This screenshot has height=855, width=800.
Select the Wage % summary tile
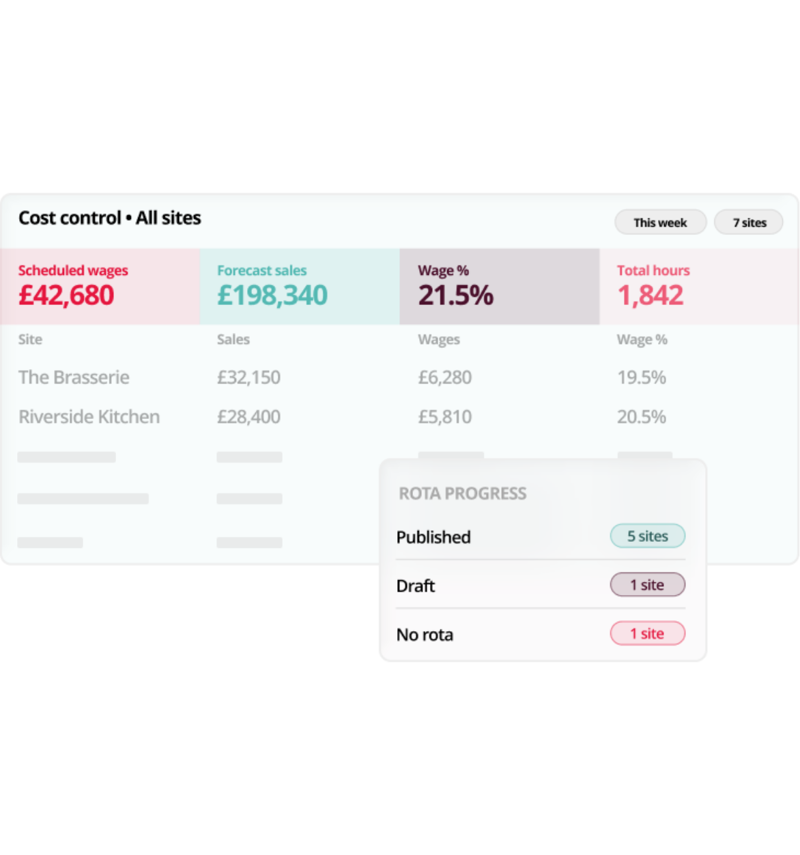pos(500,287)
